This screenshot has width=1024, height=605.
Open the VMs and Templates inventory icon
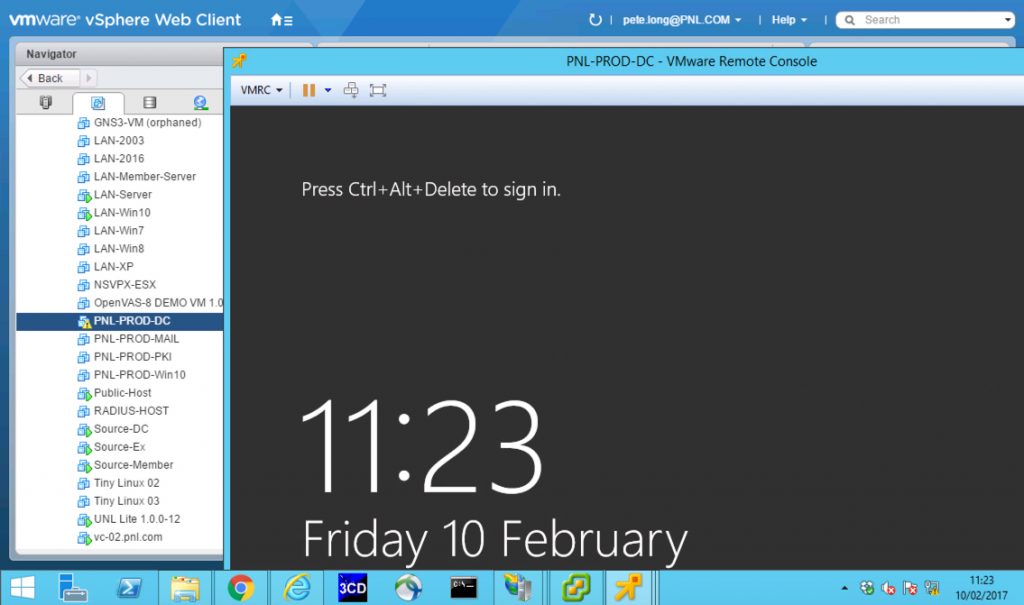coord(97,102)
